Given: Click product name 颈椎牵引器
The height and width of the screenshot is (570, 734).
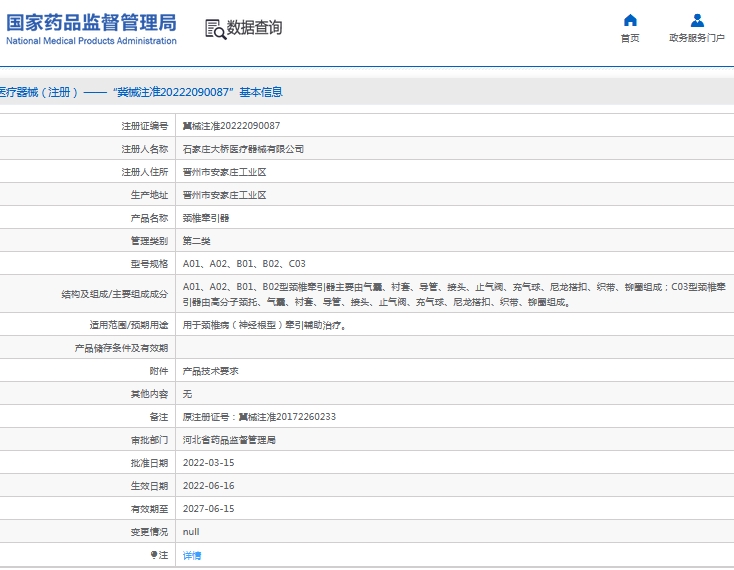Looking at the screenshot, I should pos(206,218).
